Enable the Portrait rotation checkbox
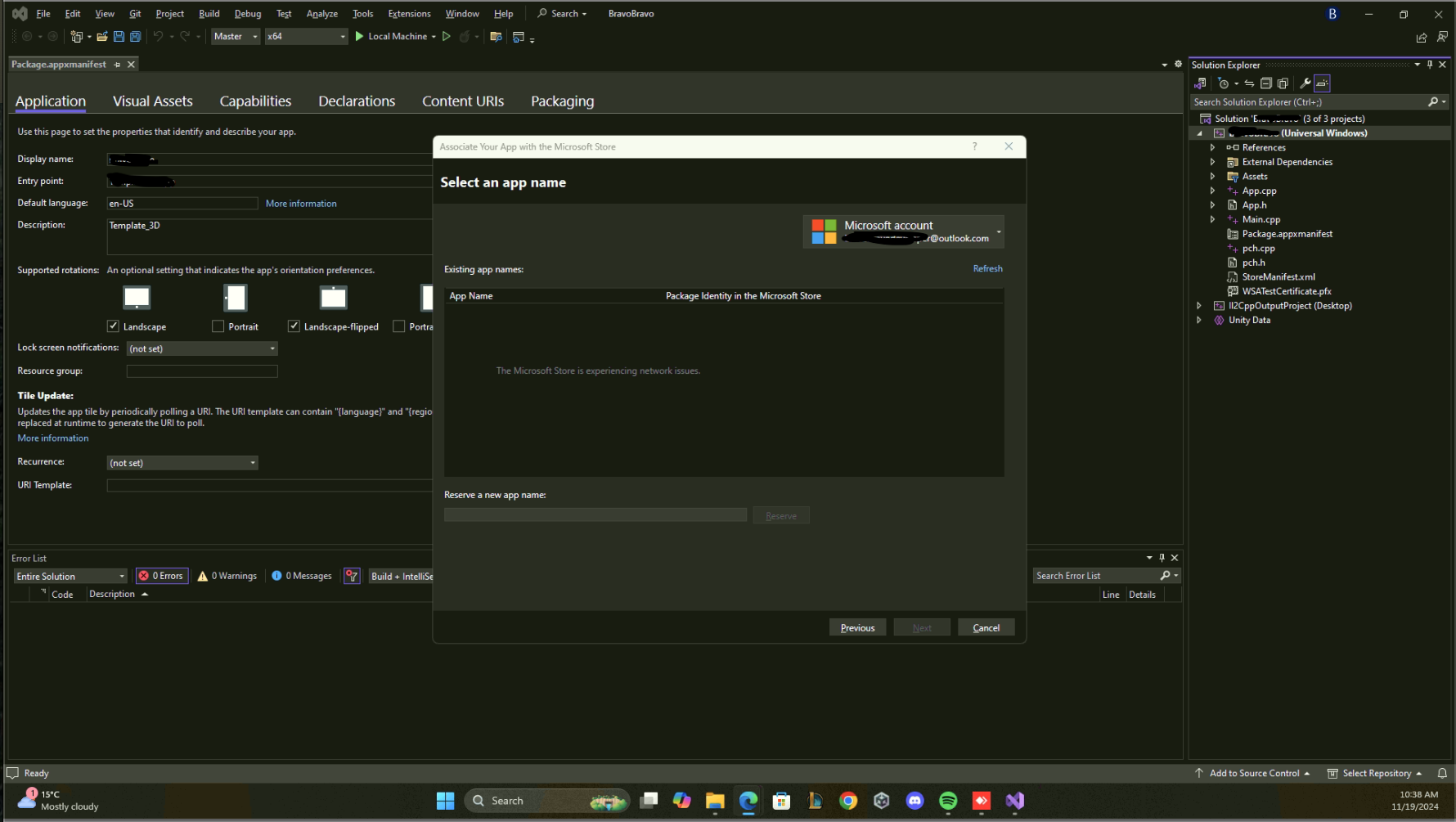 click(x=218, y=326)
